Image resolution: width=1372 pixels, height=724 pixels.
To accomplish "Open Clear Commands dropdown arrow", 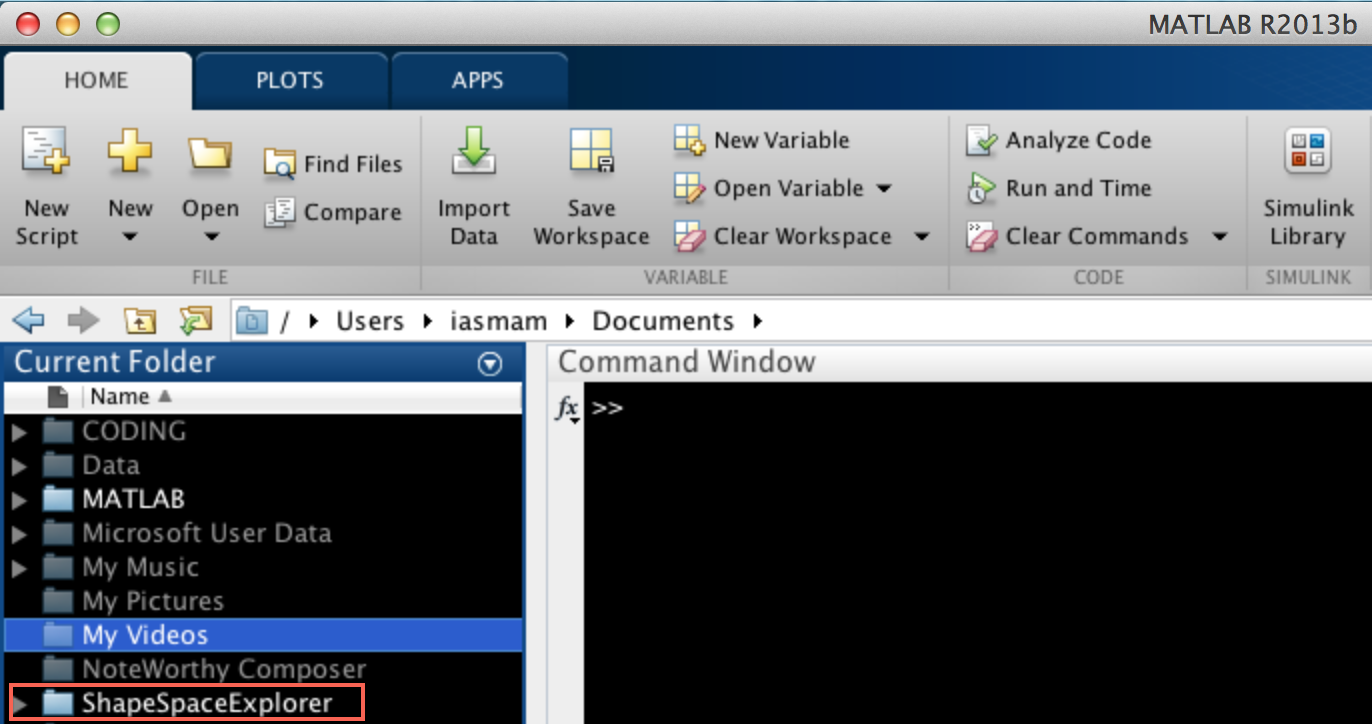I will point(1219,237).
